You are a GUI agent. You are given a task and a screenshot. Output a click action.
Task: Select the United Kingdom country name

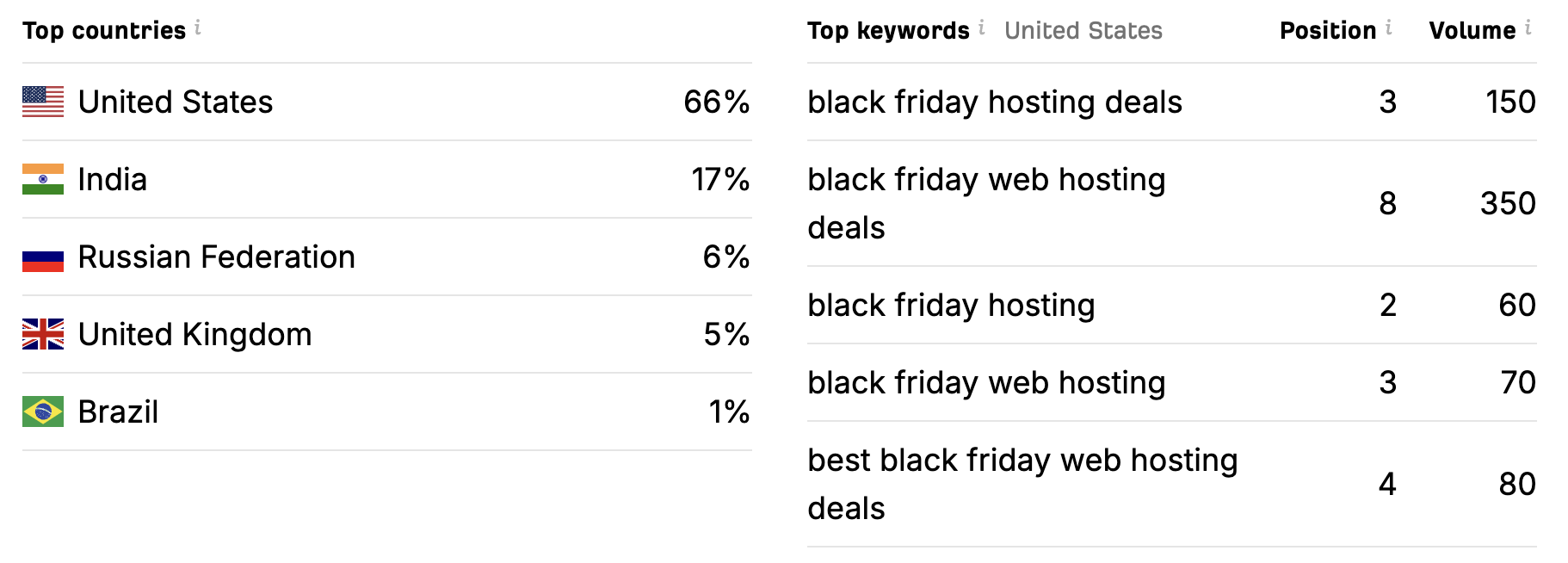194,335
